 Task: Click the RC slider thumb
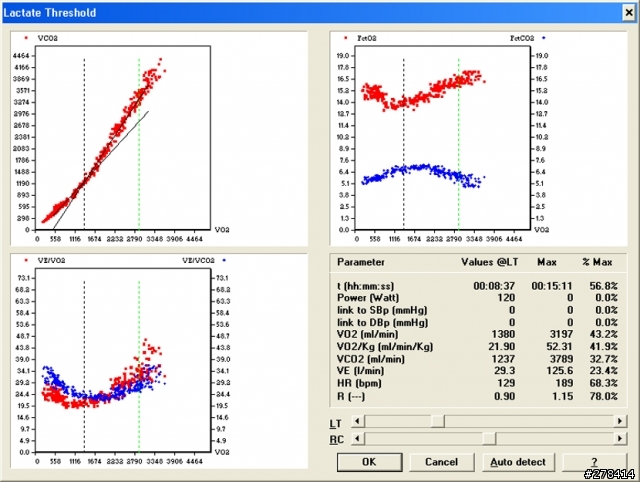coord(489,439)
